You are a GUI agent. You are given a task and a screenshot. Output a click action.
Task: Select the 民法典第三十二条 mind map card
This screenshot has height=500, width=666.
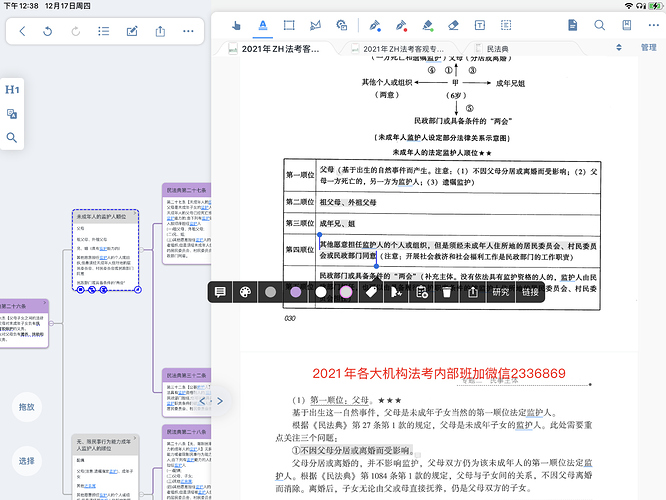coord(186,393)
